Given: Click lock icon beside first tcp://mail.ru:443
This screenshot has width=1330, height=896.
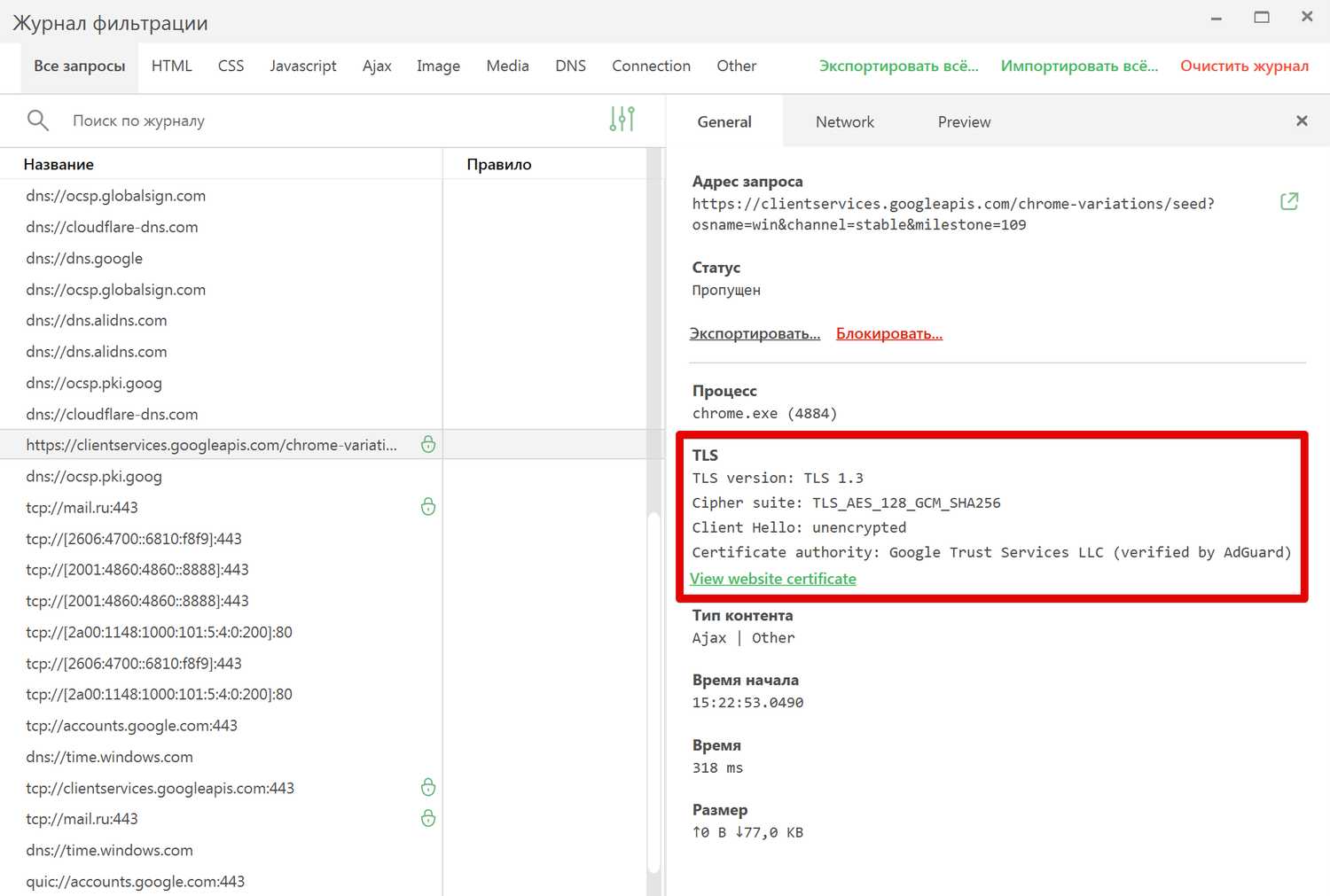Looking at the screenshot, I should [428, 507].
